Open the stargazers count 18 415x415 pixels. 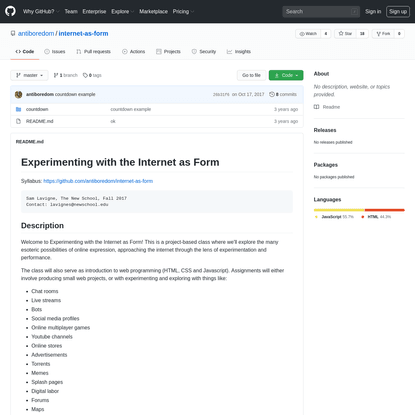(x=362, y=34)
